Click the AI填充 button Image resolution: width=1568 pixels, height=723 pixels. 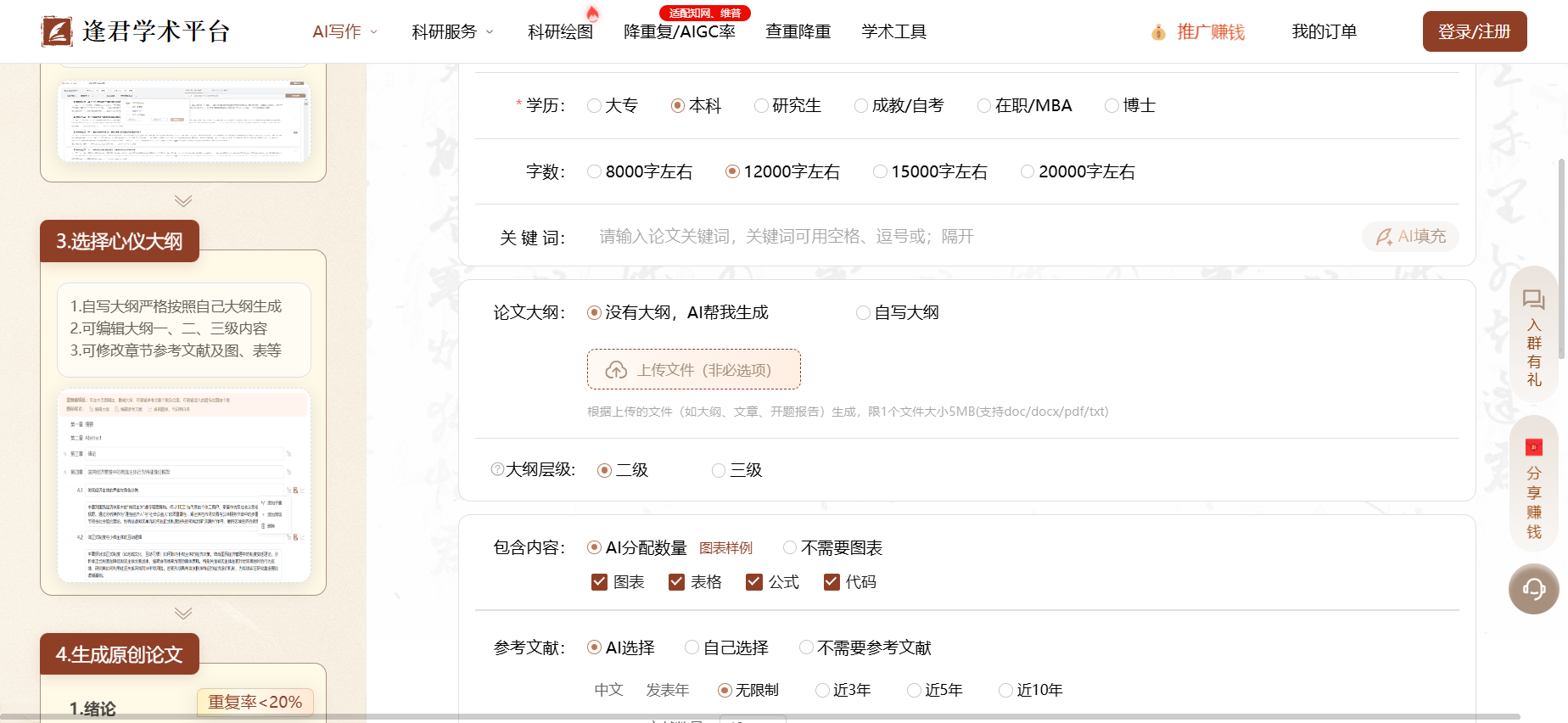[1410, 237]
